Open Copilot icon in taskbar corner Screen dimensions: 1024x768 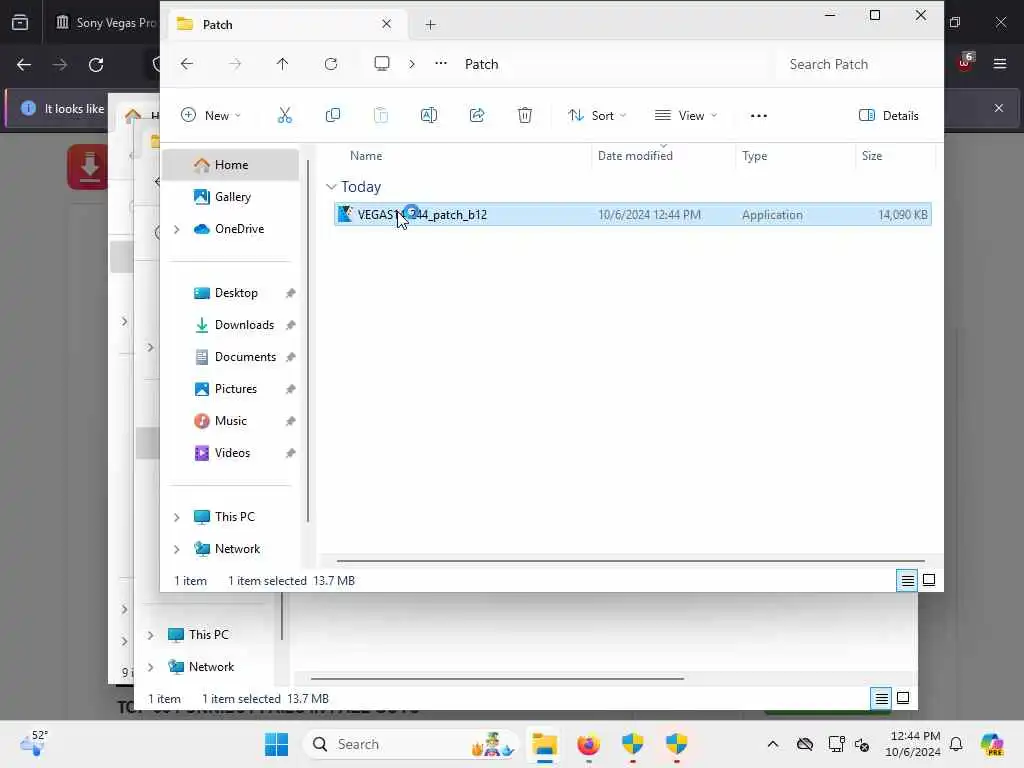(992, 744)
